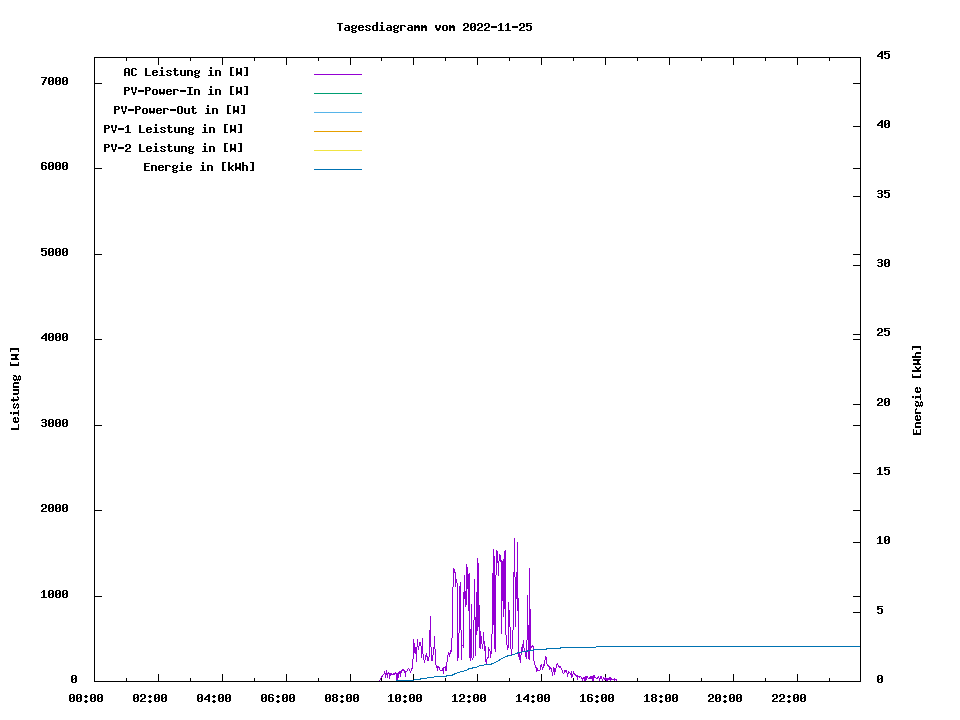Click the 45 tick on energy axis

[883, 56]
